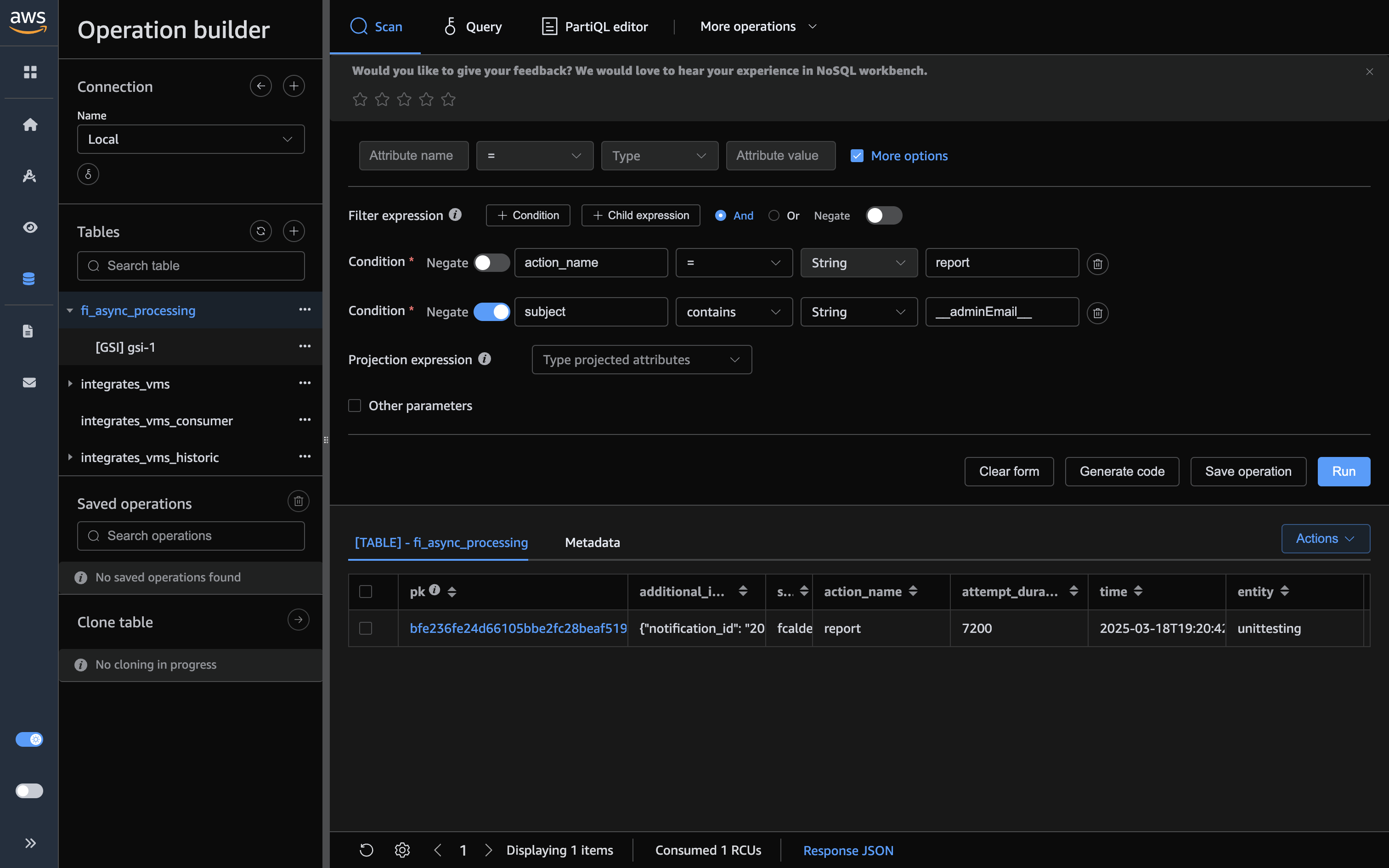
Task: Open the mail envelope icon in sidebar
Action: (29, 382)
